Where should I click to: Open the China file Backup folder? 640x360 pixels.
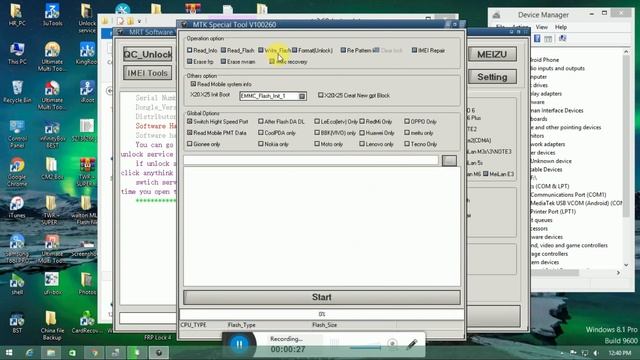point(52,325)
